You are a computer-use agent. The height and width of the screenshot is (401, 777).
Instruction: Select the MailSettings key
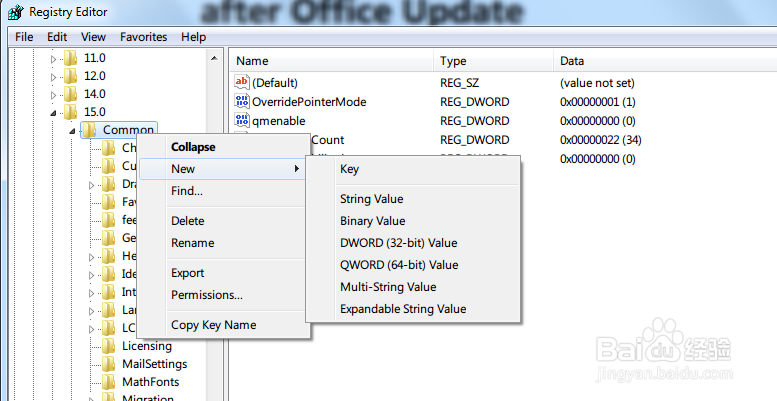[155, 364]
